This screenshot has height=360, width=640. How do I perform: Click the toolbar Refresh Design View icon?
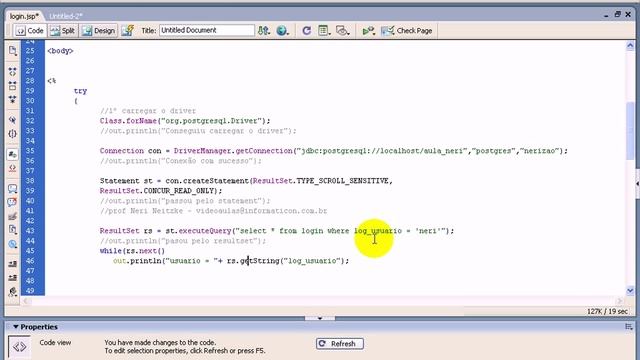(x=307, y=31)
